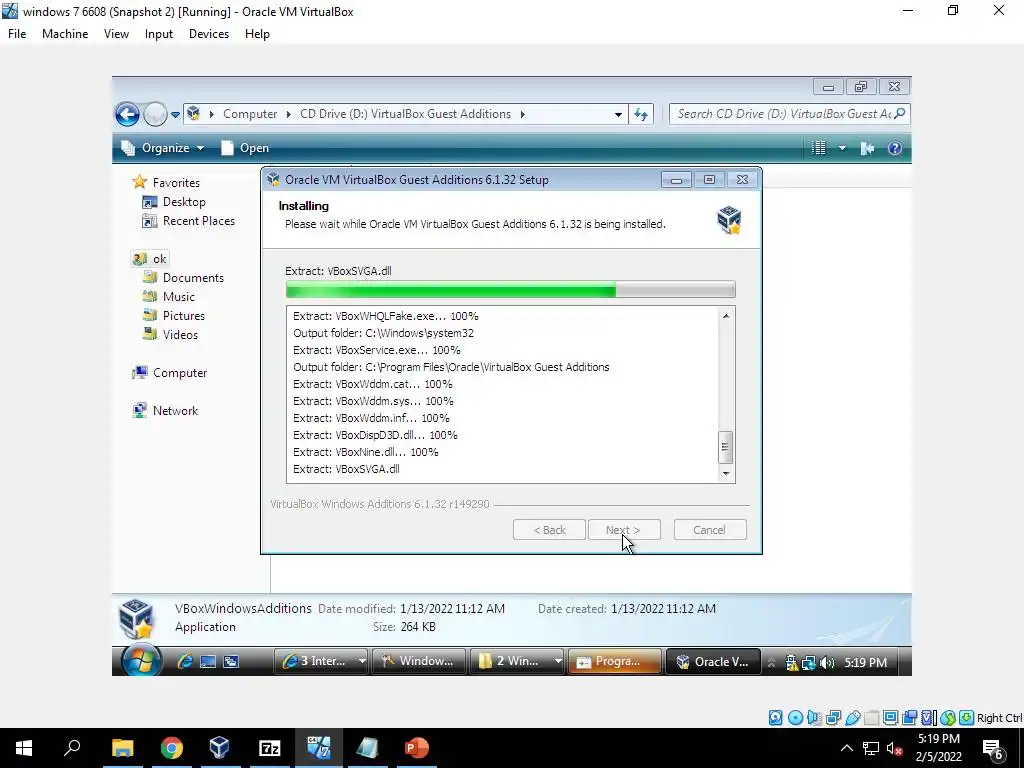The image size is (1024, 768).
Task: Click the log scroll down arrow
Action: (x=726, y=473)
